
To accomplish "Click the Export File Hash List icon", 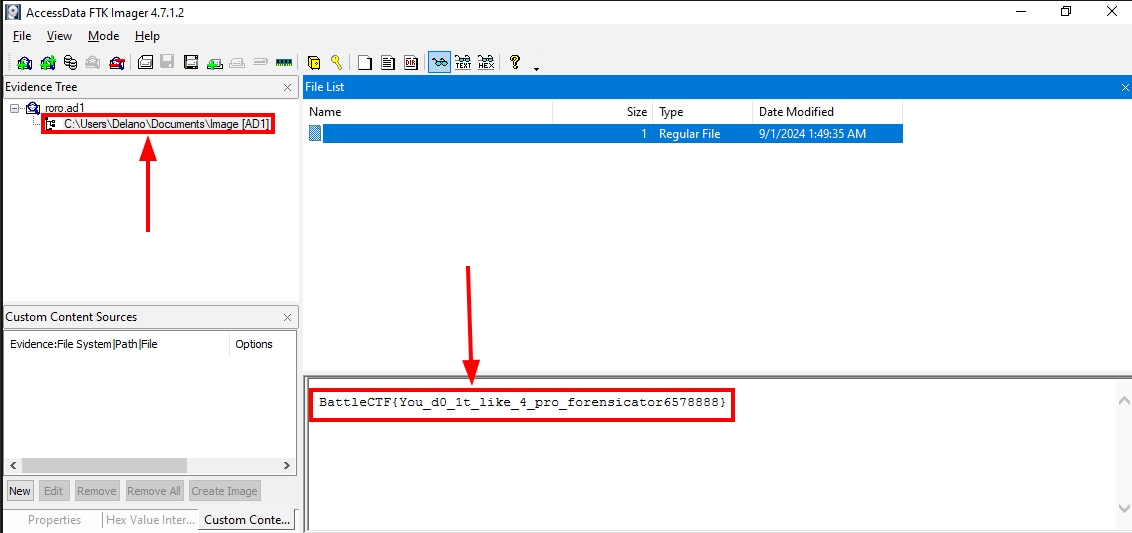I will coord(388,63).
